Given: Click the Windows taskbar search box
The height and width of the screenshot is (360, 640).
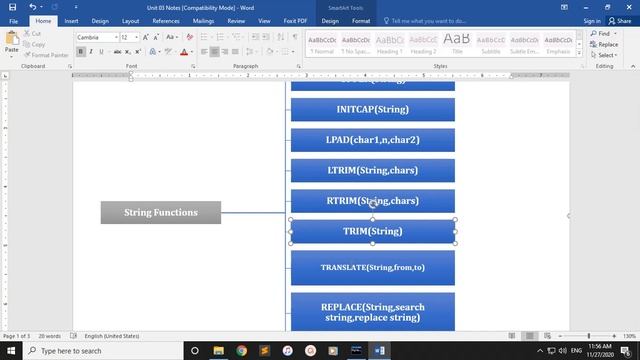Looking at the screenshot, I should pyautogui.click(x=103, y=351).
